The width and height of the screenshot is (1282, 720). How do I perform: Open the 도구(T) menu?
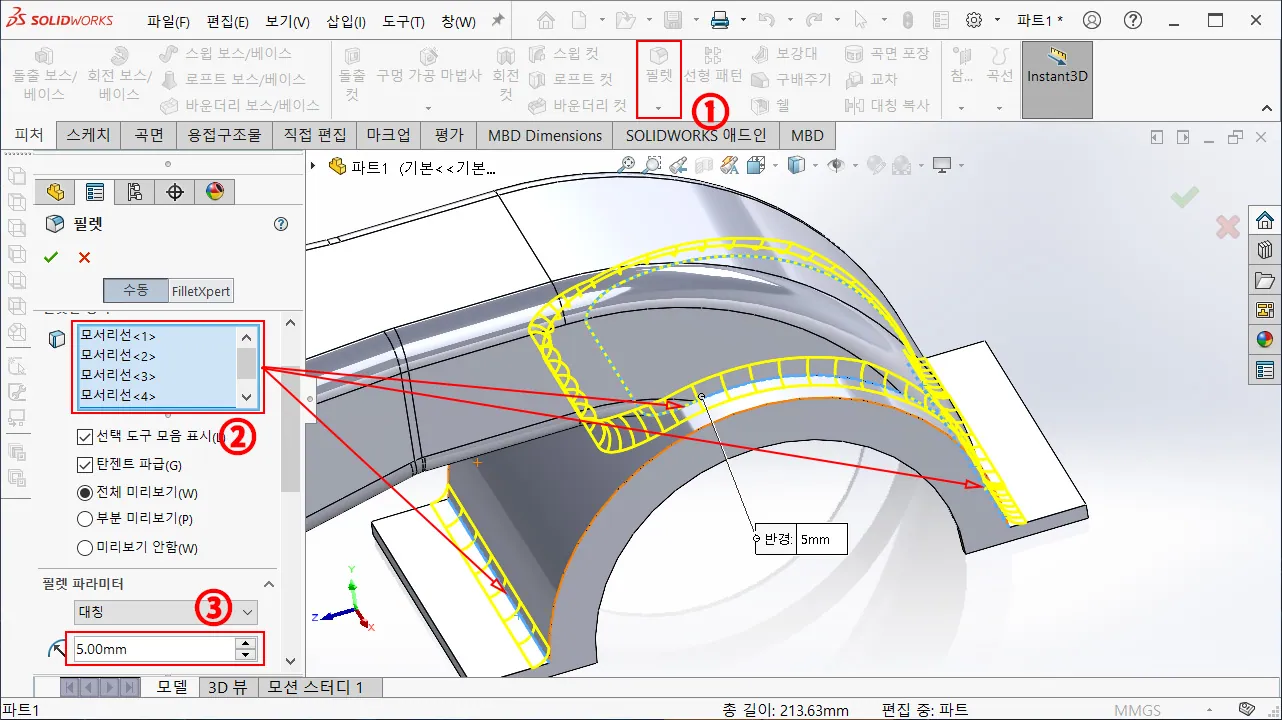404,21
